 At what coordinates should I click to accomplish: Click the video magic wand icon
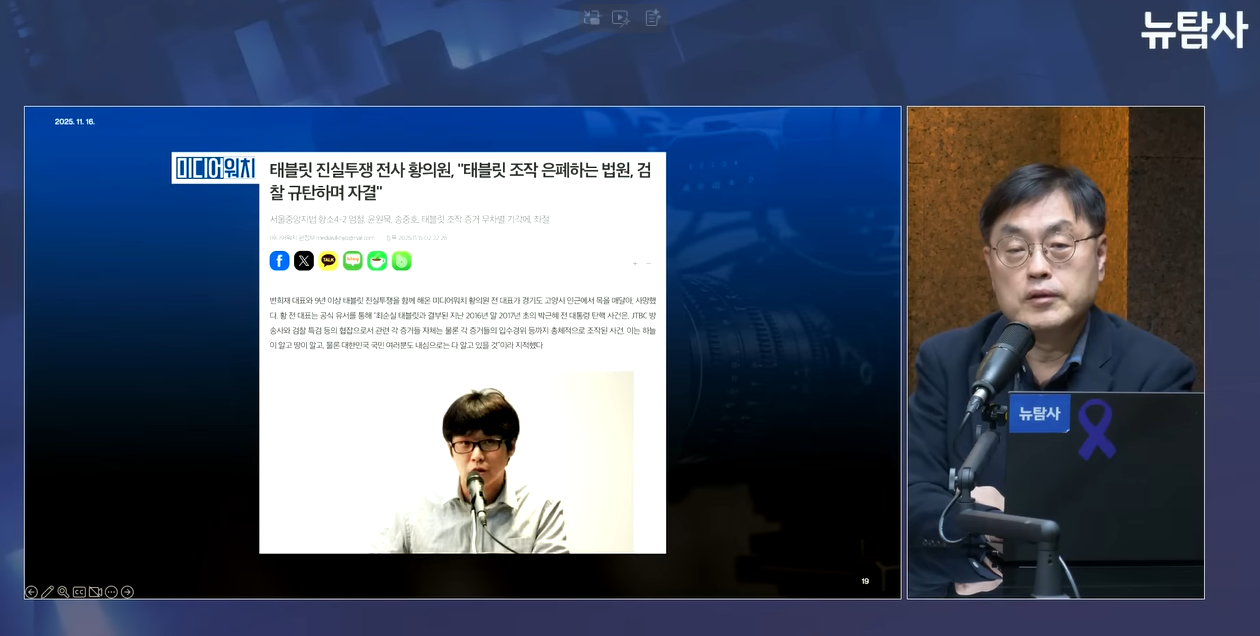coord(621,17)
